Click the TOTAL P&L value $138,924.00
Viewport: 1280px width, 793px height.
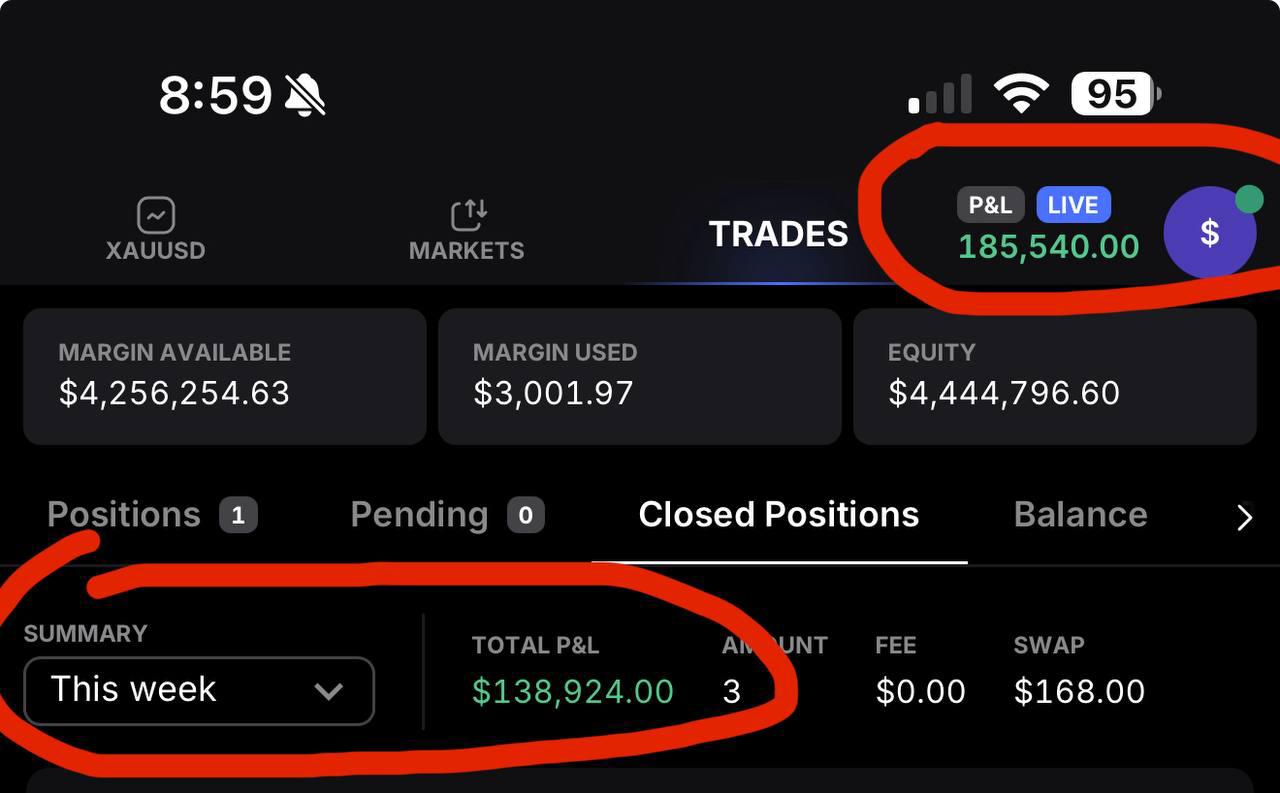tap(573, 690)
